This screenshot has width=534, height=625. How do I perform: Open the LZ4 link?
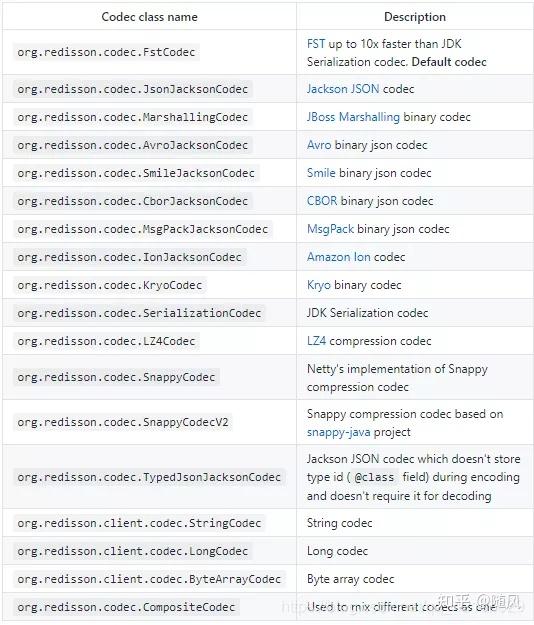[316, 341]
